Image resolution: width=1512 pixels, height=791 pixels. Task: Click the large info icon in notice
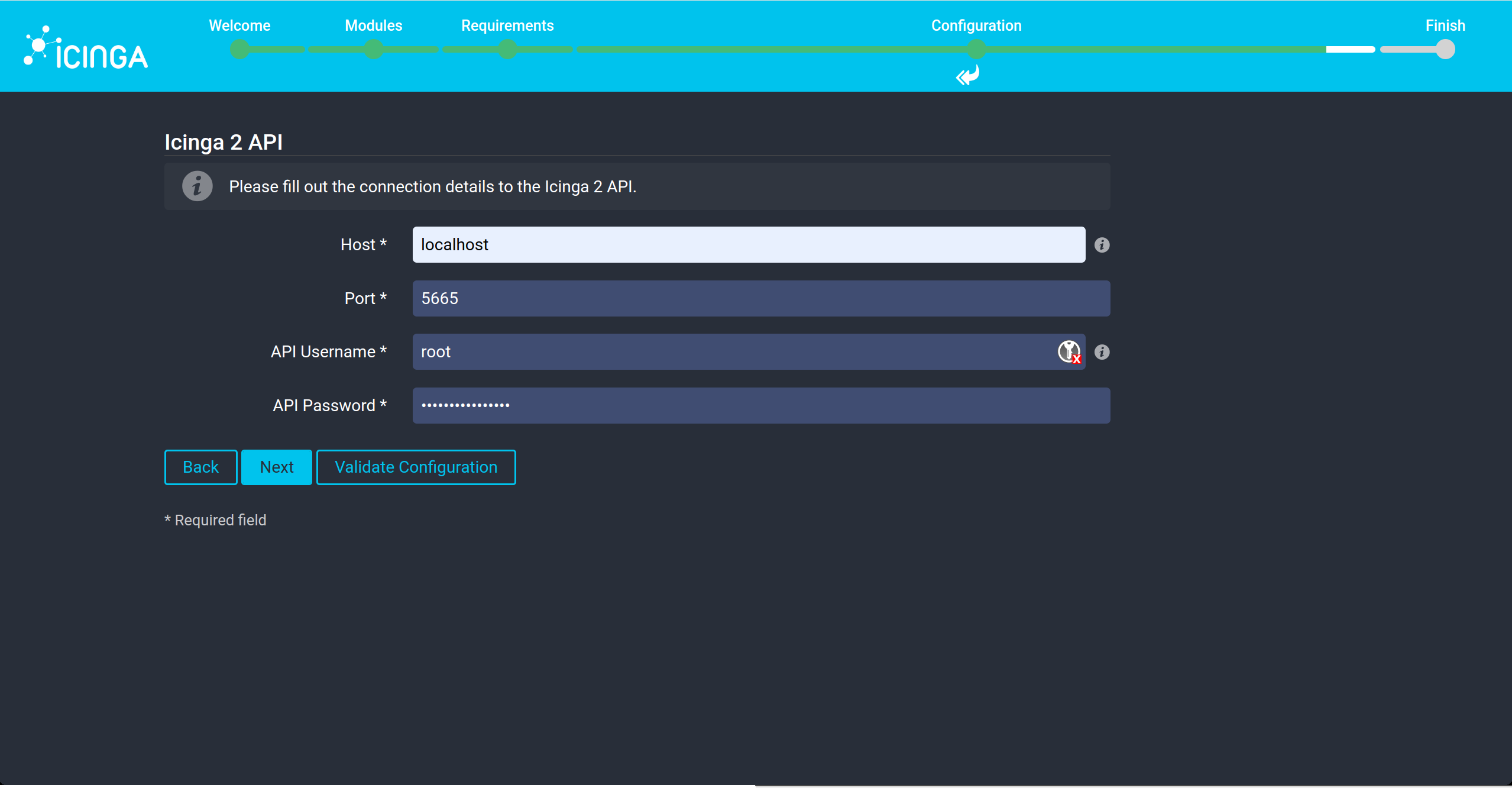(x=198, y=186)
